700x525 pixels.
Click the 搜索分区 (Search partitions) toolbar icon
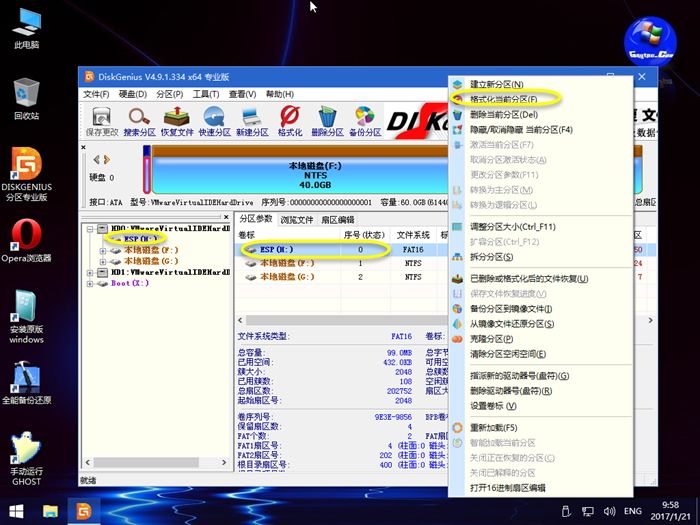coord(139,120)
